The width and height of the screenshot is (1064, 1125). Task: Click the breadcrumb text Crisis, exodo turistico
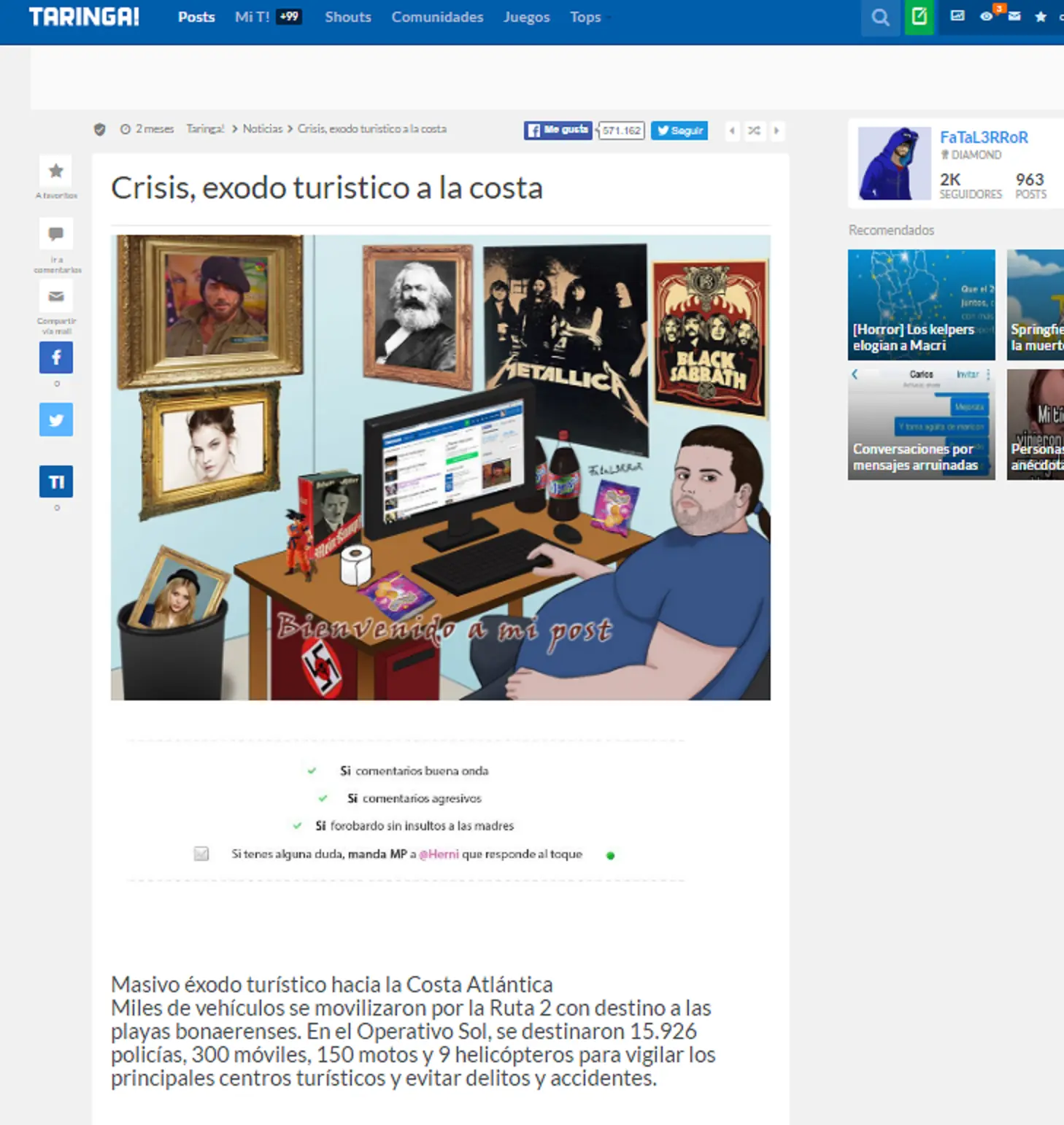point(372,129)
